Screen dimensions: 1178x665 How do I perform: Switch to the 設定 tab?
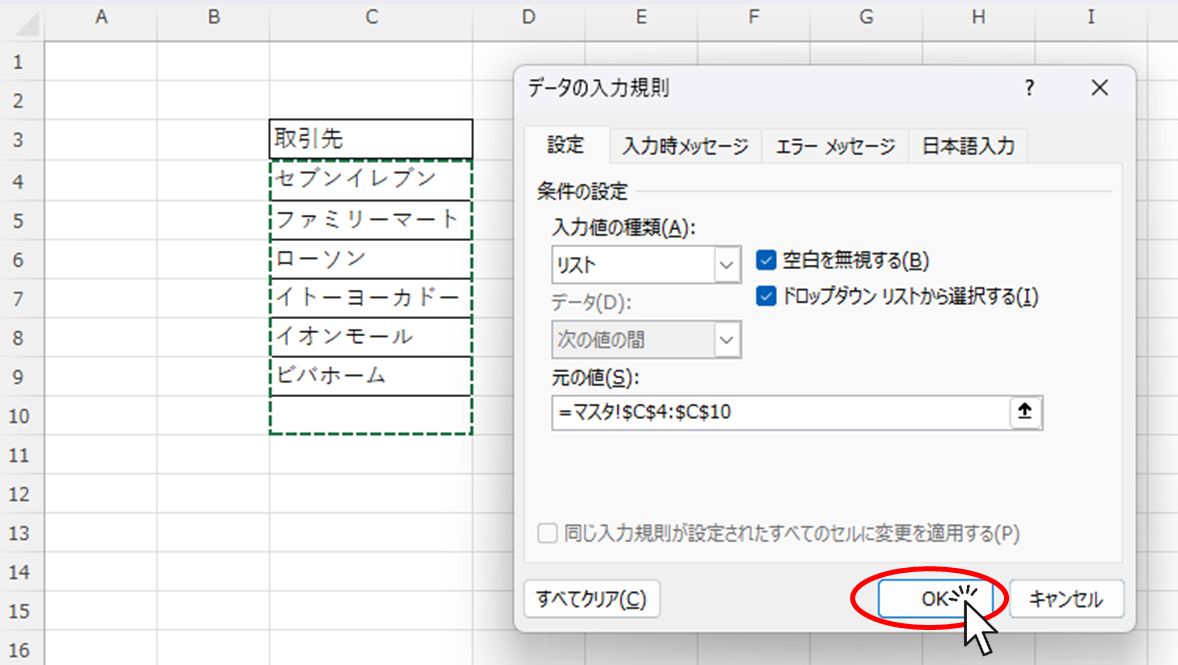pos(566,144)
